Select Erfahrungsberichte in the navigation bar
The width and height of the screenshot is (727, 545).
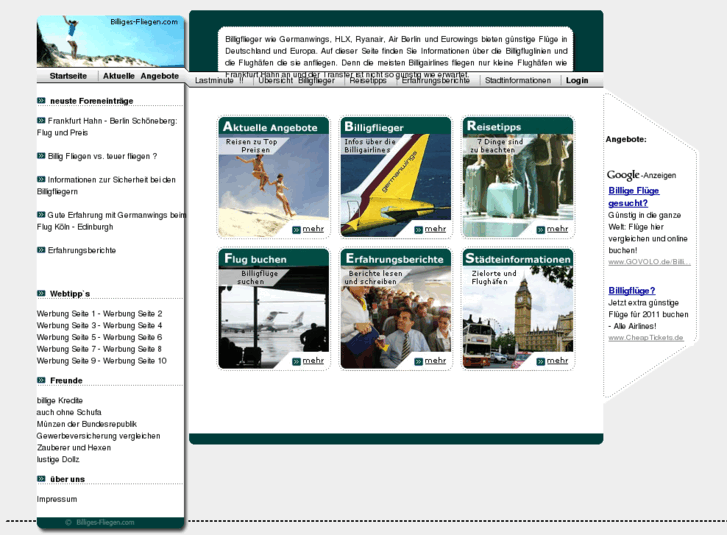(x=435, y=80)
